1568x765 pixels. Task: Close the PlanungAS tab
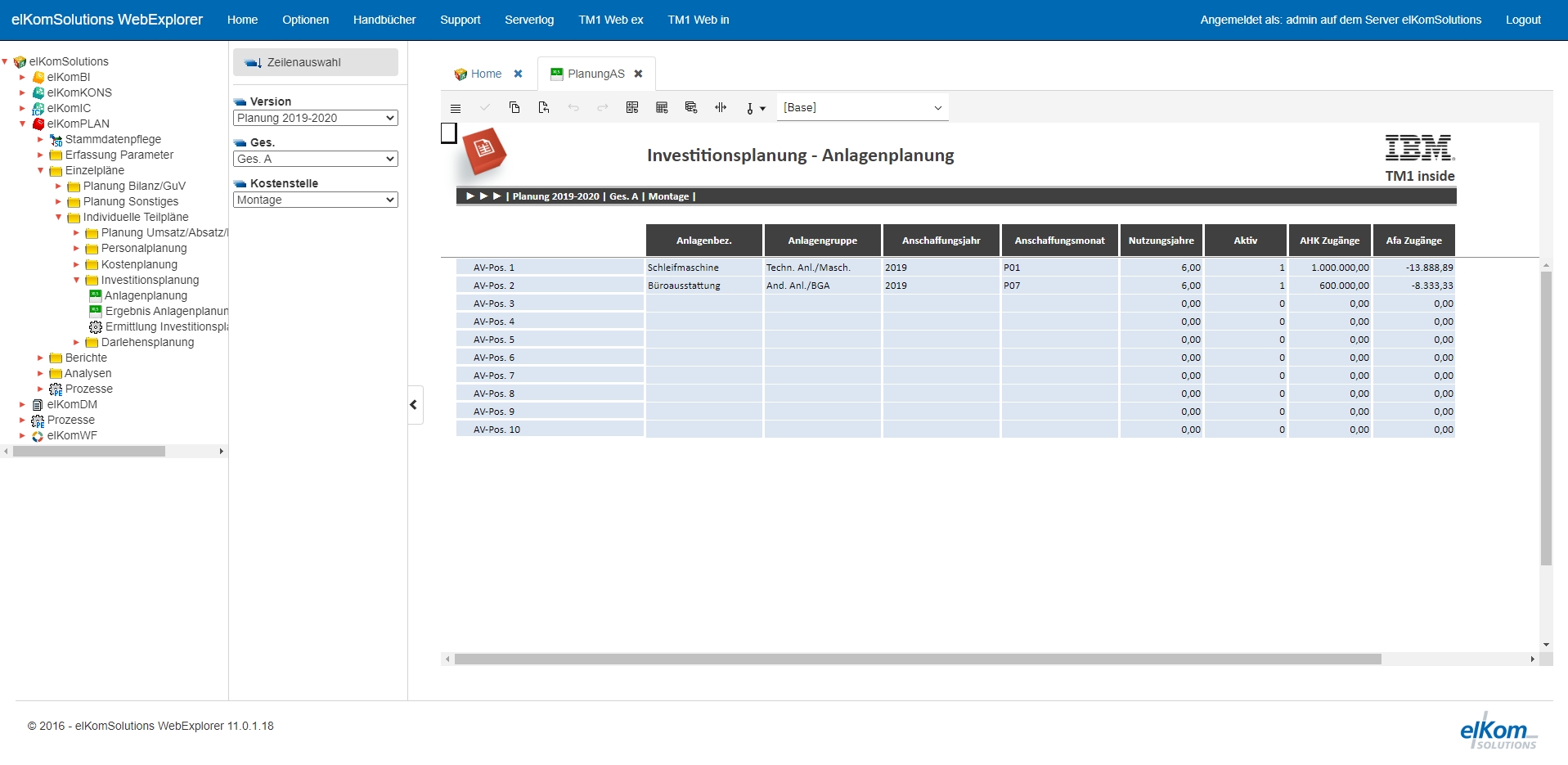pos(639,74)
